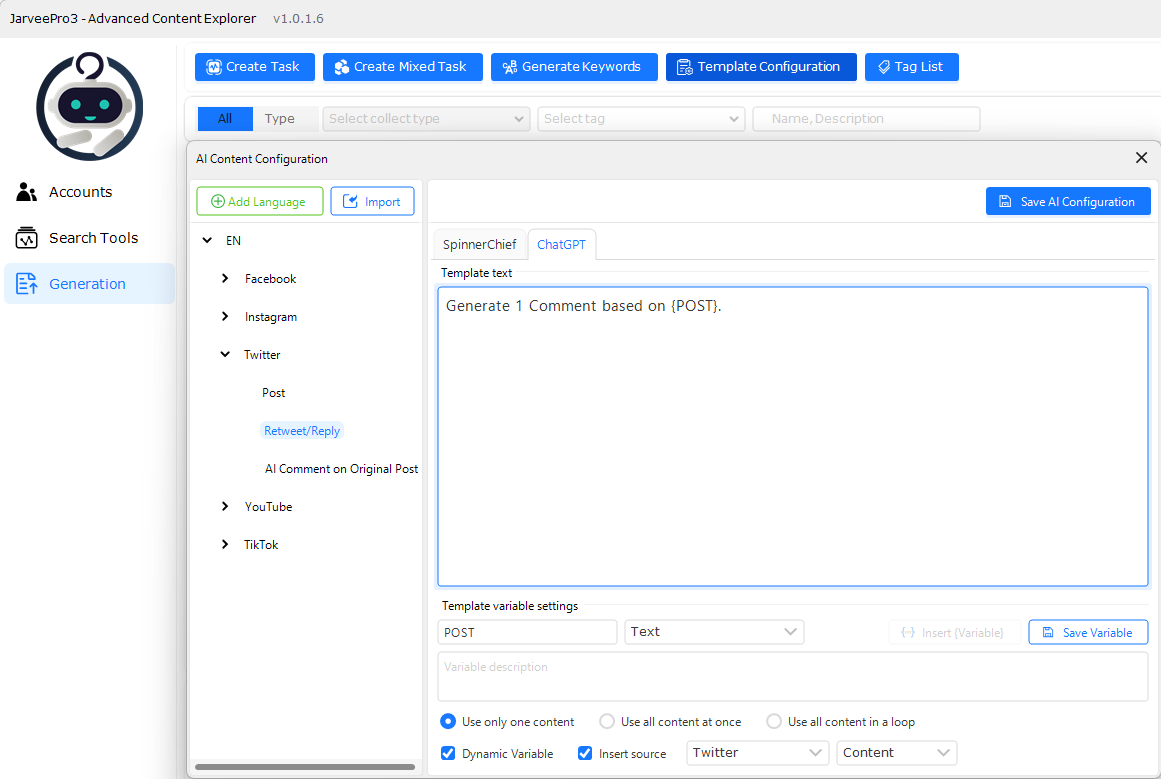Close the AI Content Configuration dialog

1141,158
